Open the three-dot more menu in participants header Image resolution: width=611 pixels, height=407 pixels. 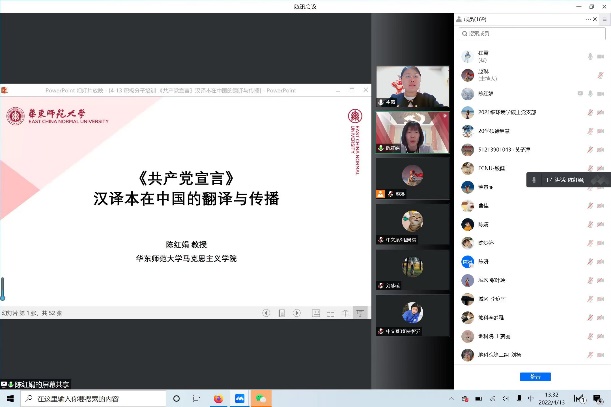tap(588, 19)
